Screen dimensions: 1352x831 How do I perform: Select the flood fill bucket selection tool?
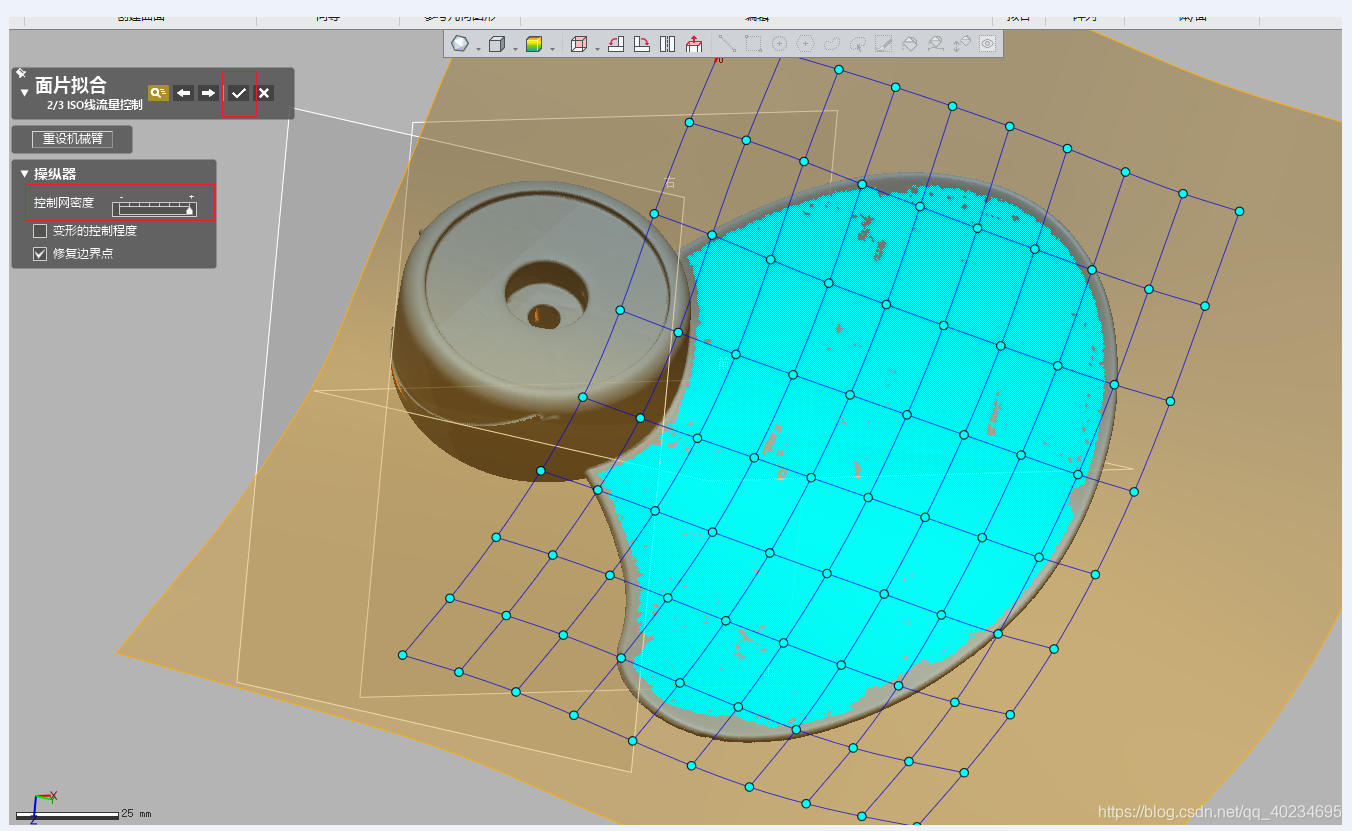click(910, 44)
